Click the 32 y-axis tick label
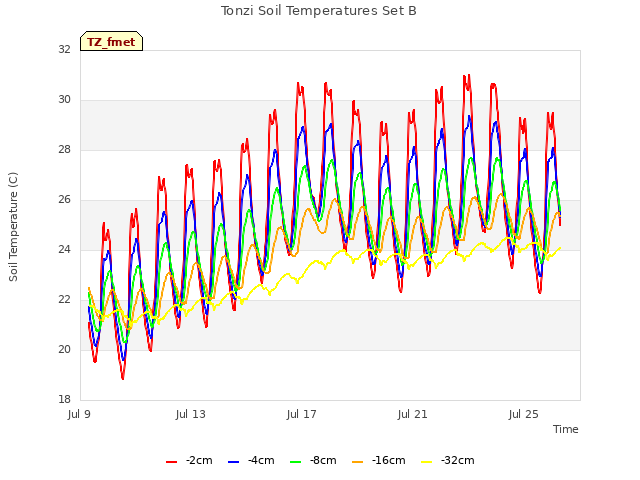Viewport: 640px width, 480px height. click(x=64, y=49)
